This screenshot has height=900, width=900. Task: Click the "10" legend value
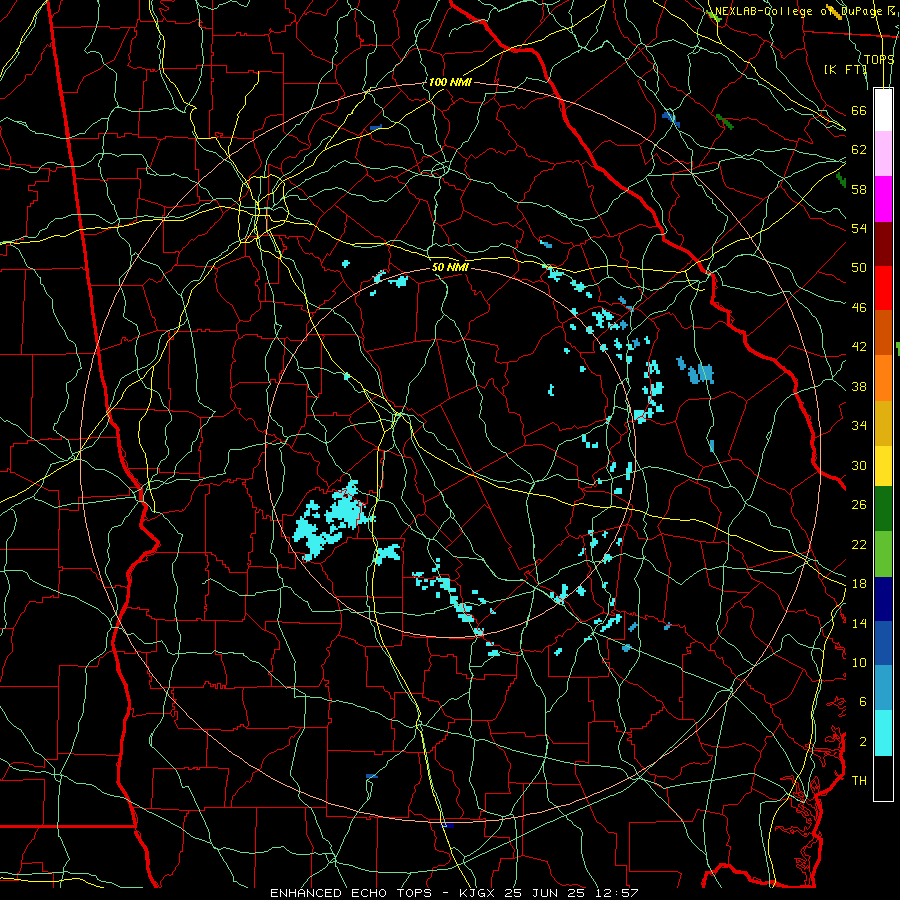click(x=859, y=663)
